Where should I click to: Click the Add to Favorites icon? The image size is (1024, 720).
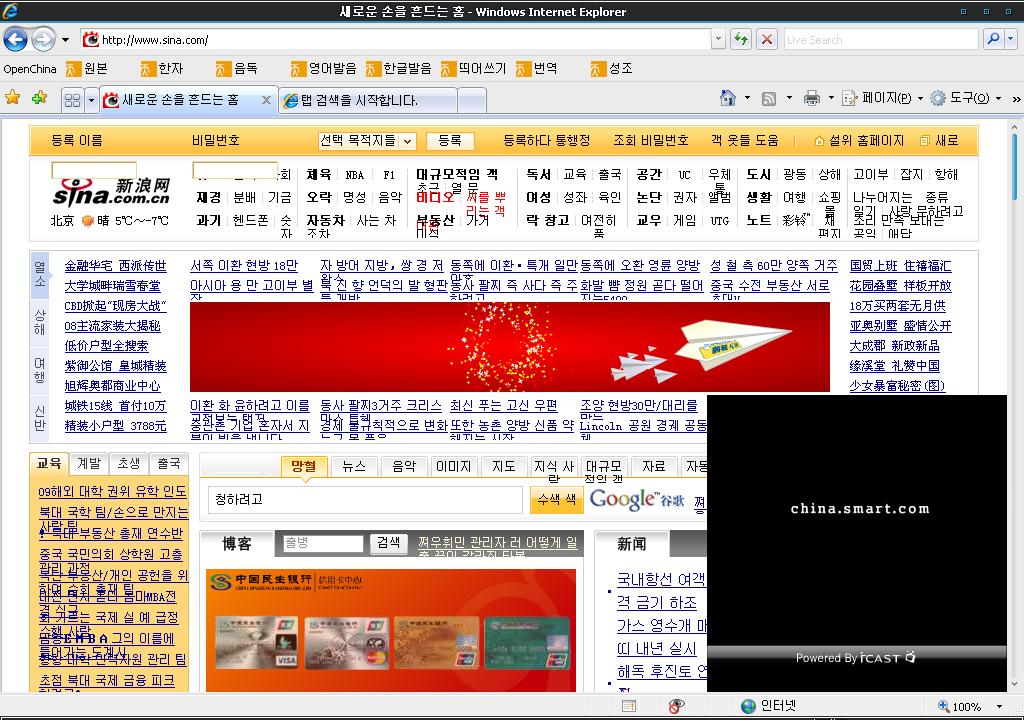tap(39, 98)
